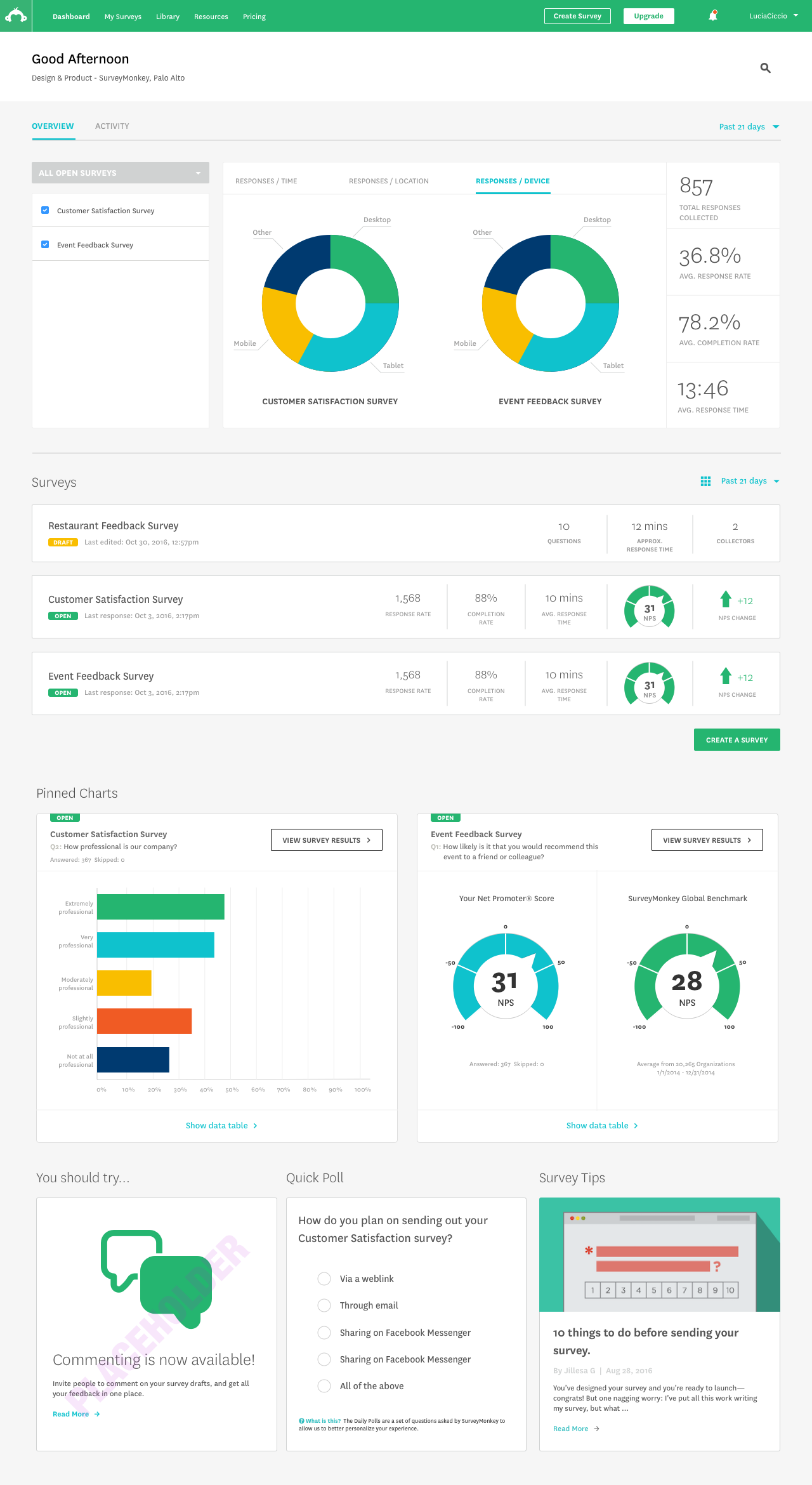Click the Create Survey header button

(x=577, y=16)
